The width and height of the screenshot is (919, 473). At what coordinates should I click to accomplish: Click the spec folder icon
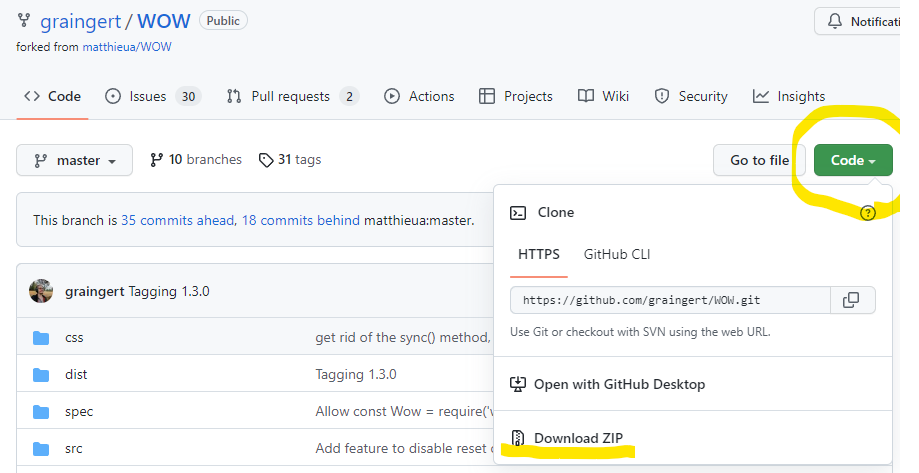(41, 411)
